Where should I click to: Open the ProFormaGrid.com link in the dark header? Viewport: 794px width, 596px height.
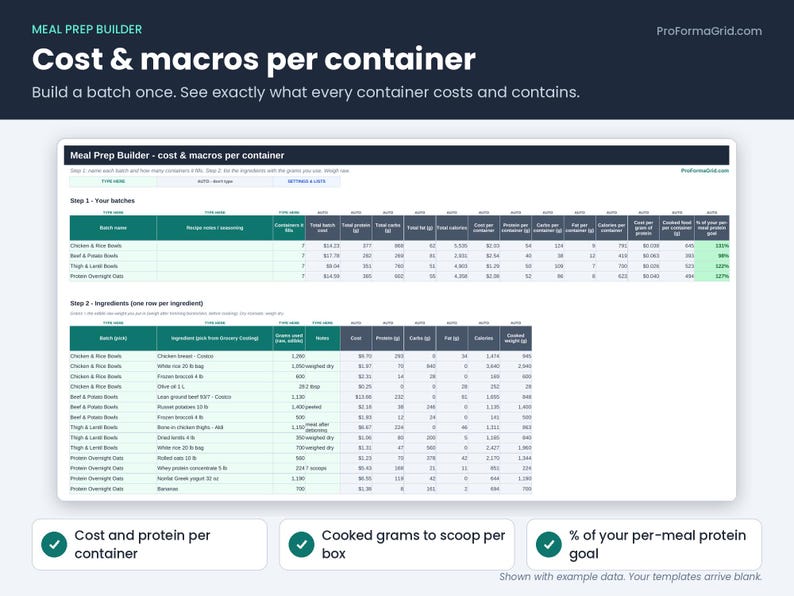[x=709, y=31]
